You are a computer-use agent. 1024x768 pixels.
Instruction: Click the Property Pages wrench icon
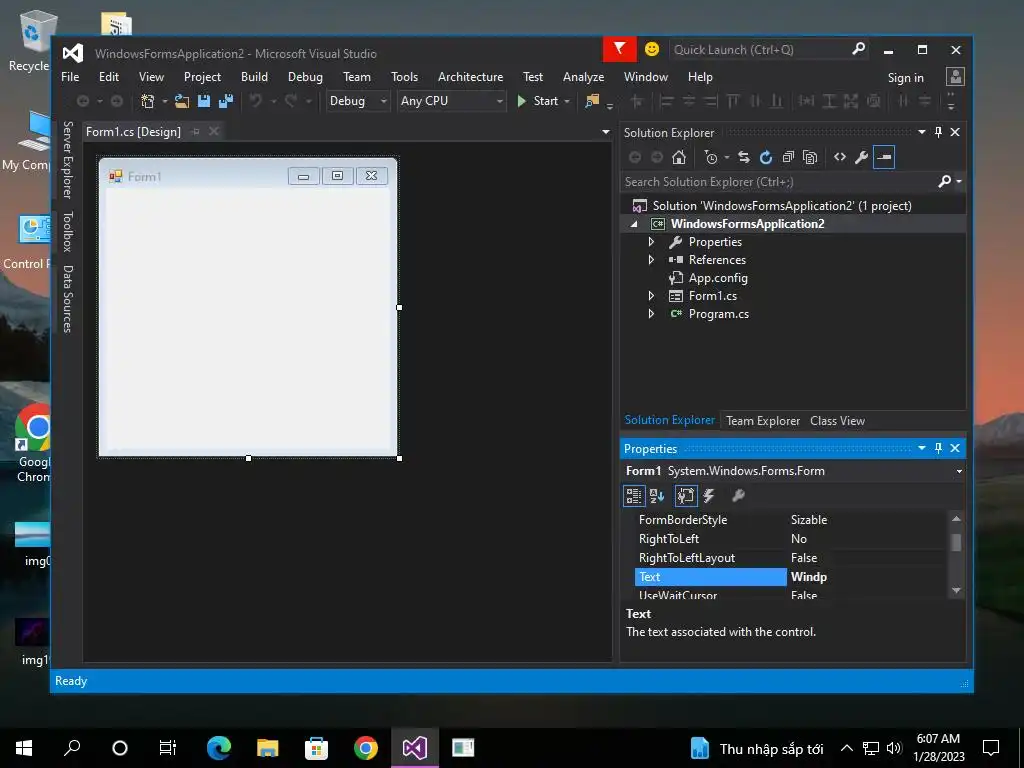click(x=738, y=496)
